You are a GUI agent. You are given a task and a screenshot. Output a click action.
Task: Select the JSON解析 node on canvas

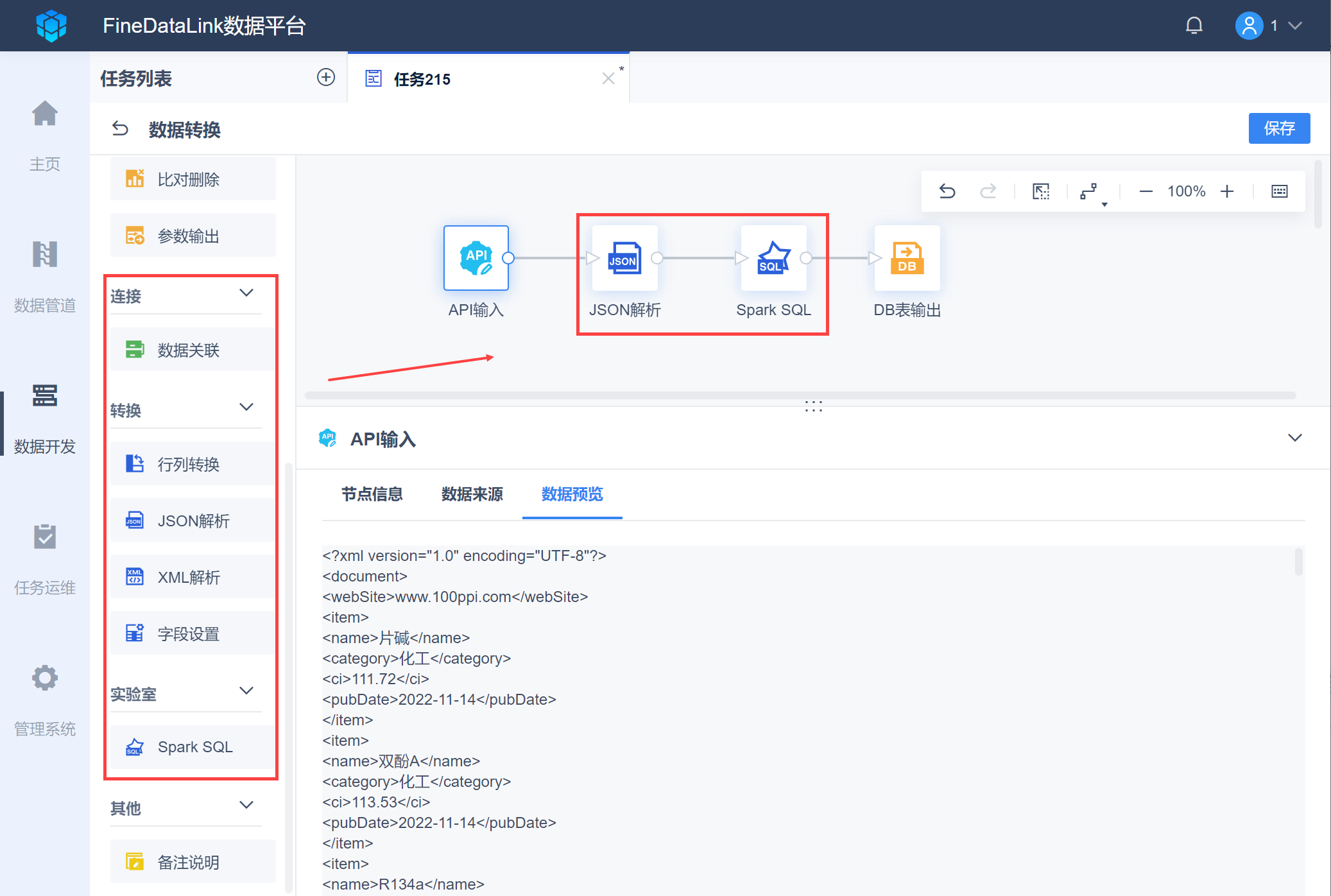(624, 258)
